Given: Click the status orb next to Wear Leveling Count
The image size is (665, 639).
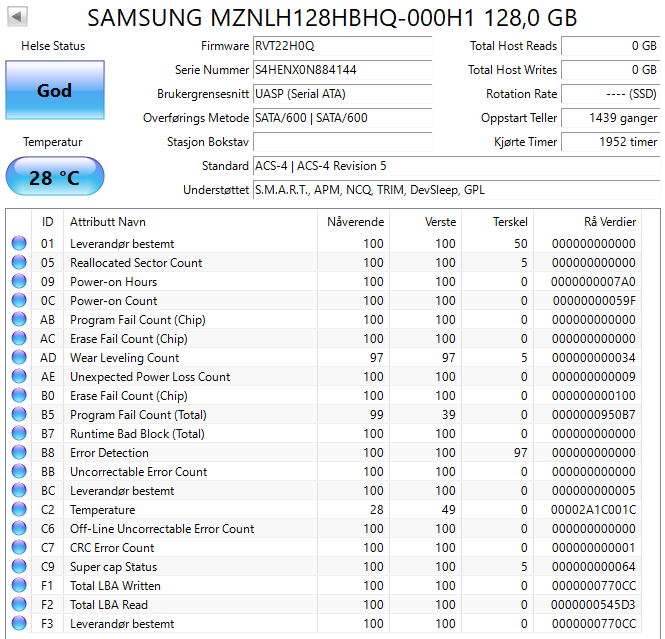Looking at the screenshot, I should click(19, 358).
